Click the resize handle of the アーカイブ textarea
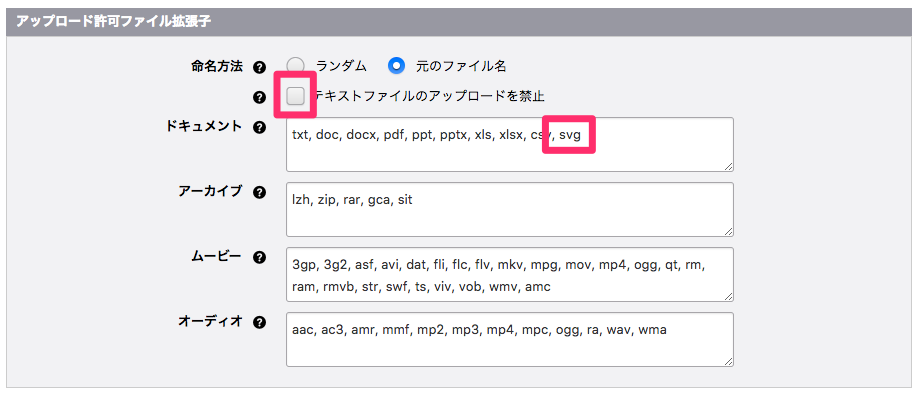920x395 pixels. (x=728, y=232)
